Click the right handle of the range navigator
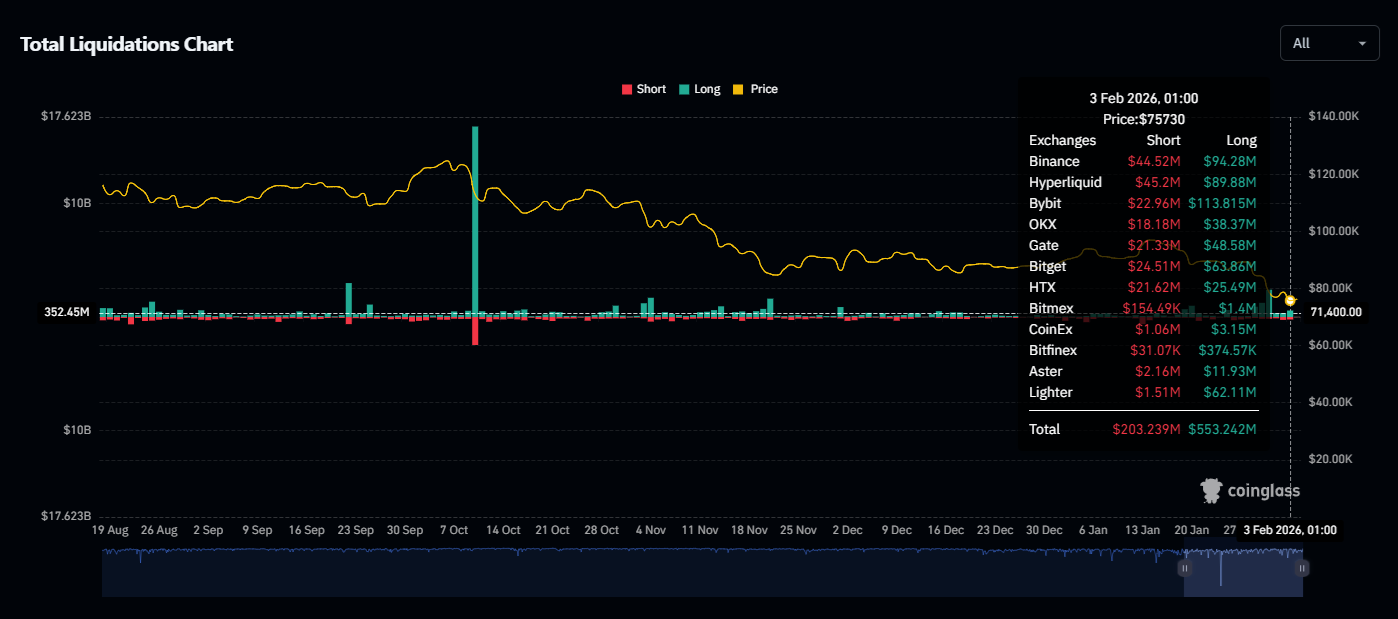The image size is (1398, 619). (x=1302, y=568)
